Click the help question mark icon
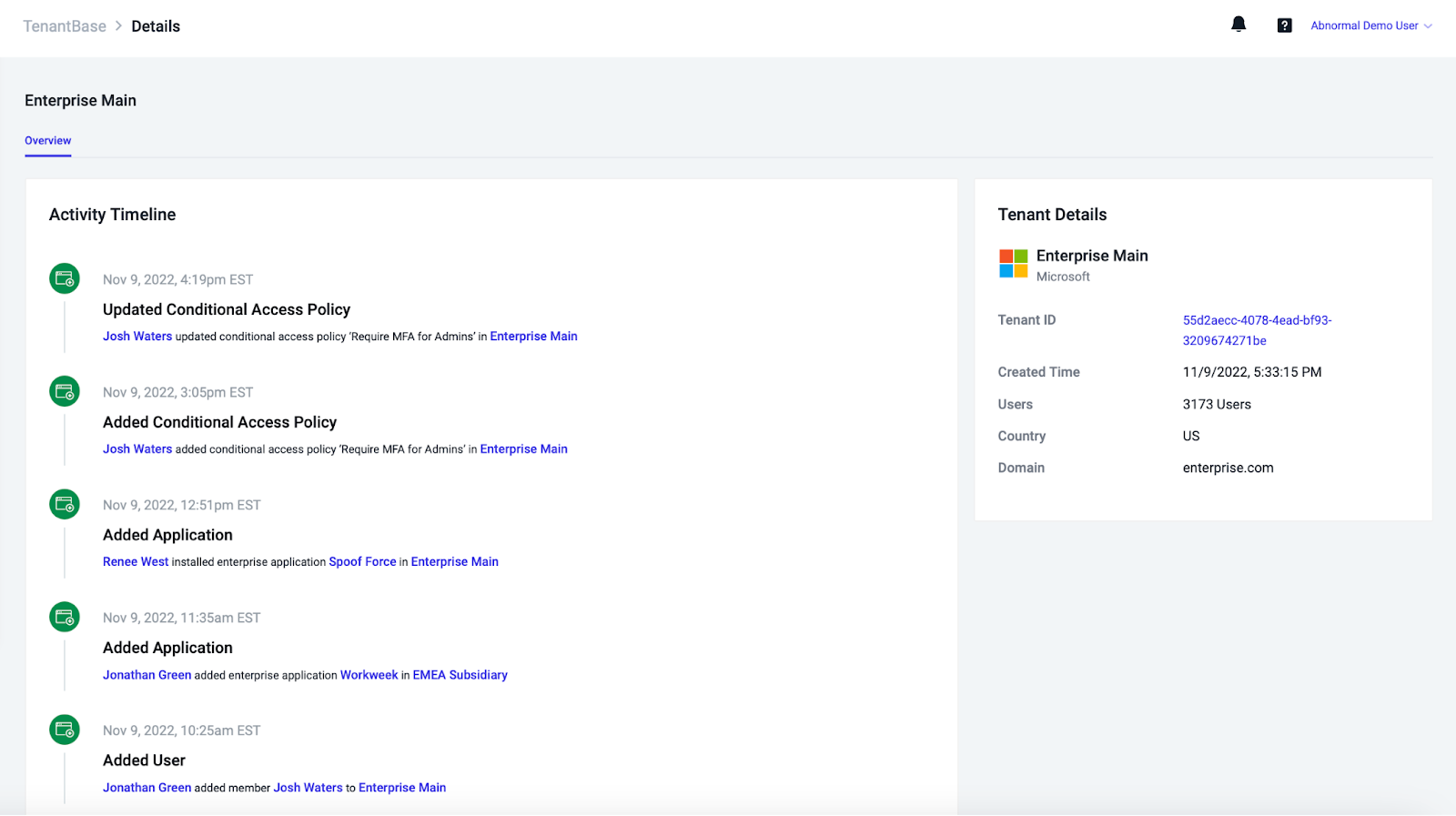Viewport: 1456px width, 816px height. click(1284, 25)
